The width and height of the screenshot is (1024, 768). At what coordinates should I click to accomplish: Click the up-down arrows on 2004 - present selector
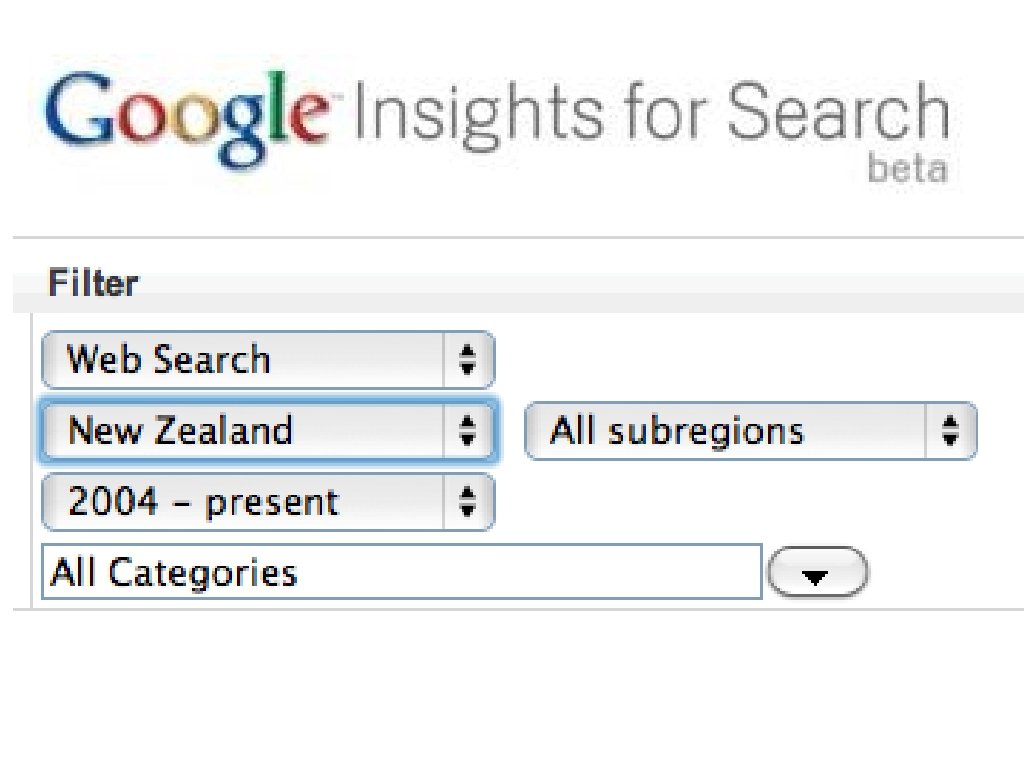tap(466, 502)
